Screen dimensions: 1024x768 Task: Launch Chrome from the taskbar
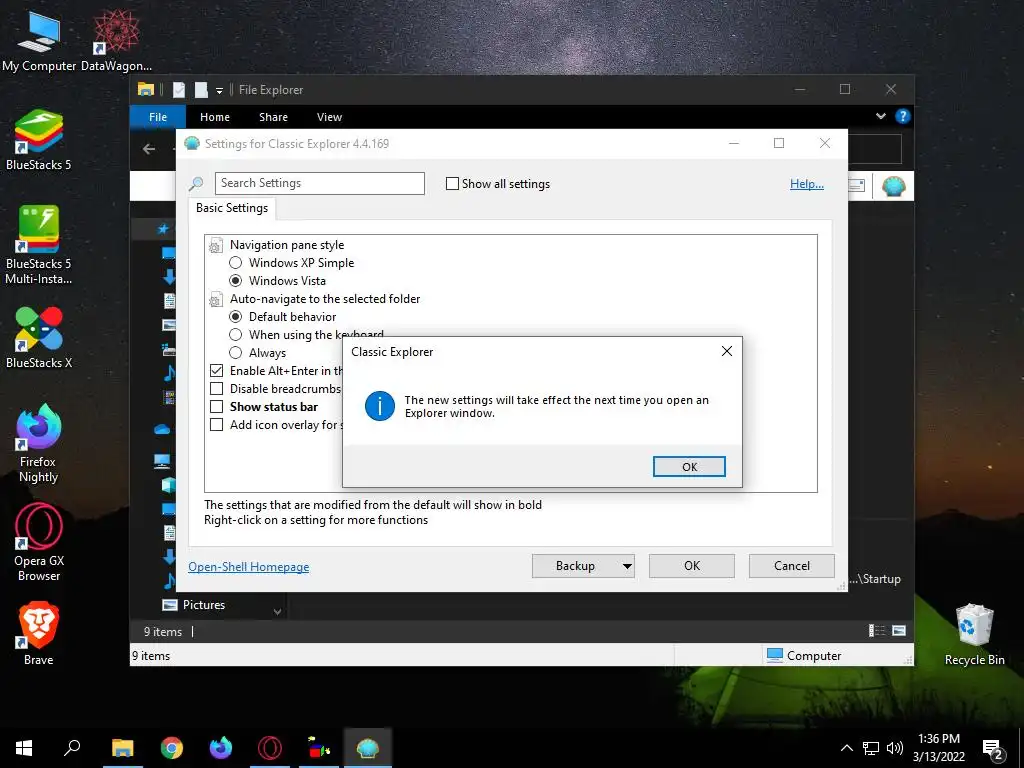(172, 748)
